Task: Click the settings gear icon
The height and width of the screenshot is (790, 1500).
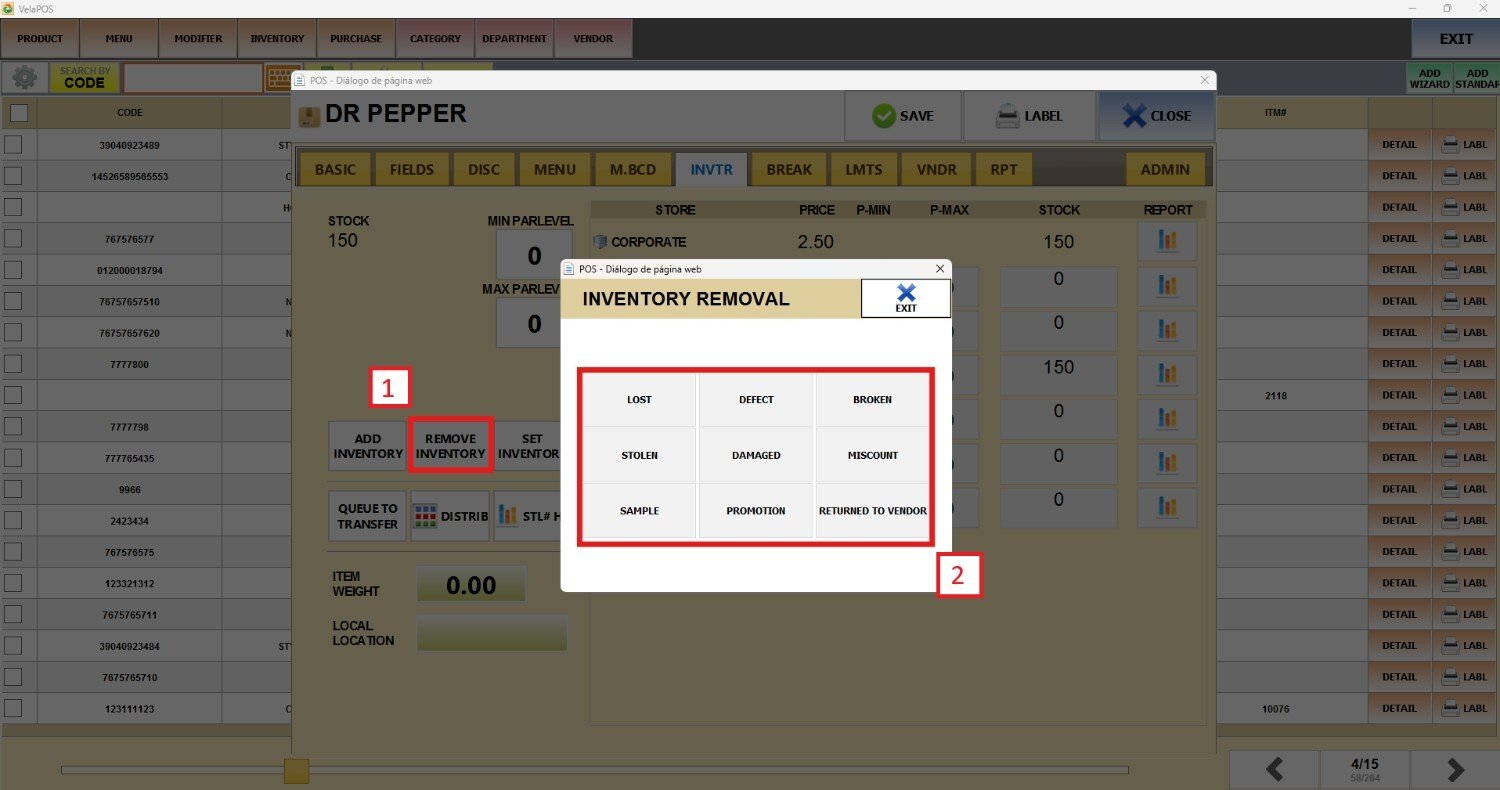Action: pos(24,78)
